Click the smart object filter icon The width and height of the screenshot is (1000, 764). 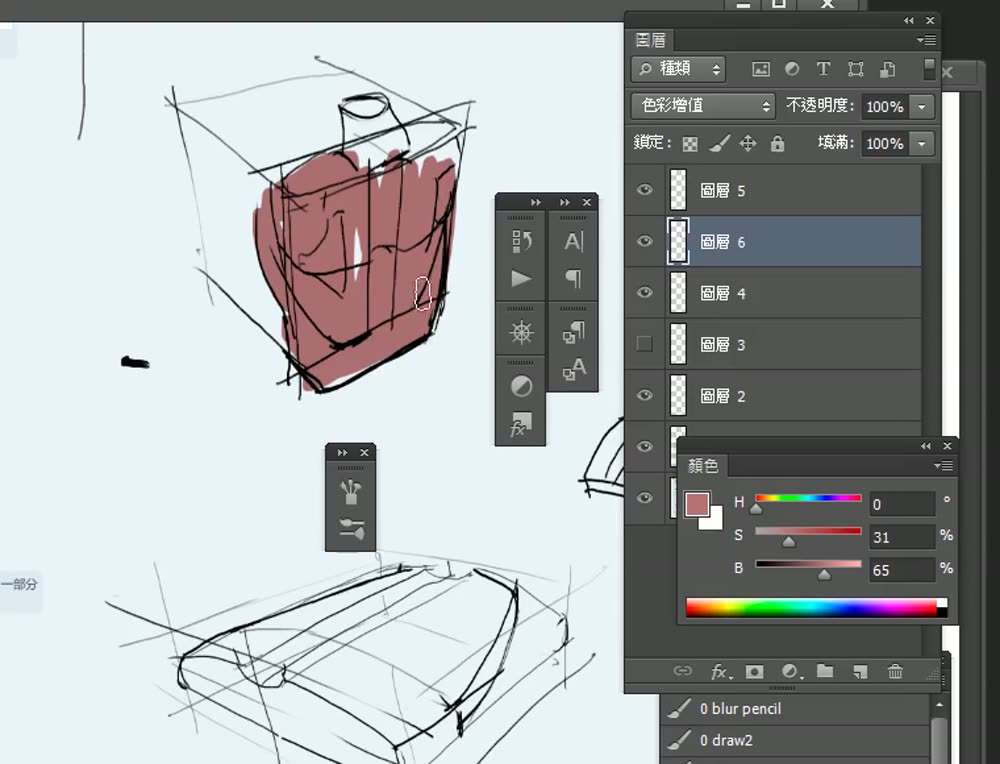(x=887, y=69)
